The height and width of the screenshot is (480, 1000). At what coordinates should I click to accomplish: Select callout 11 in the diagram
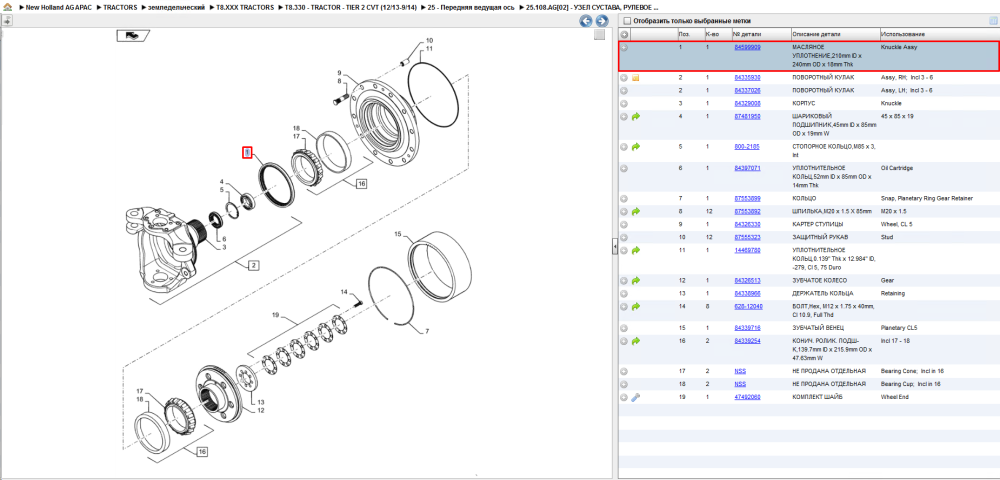coord(429,48)
